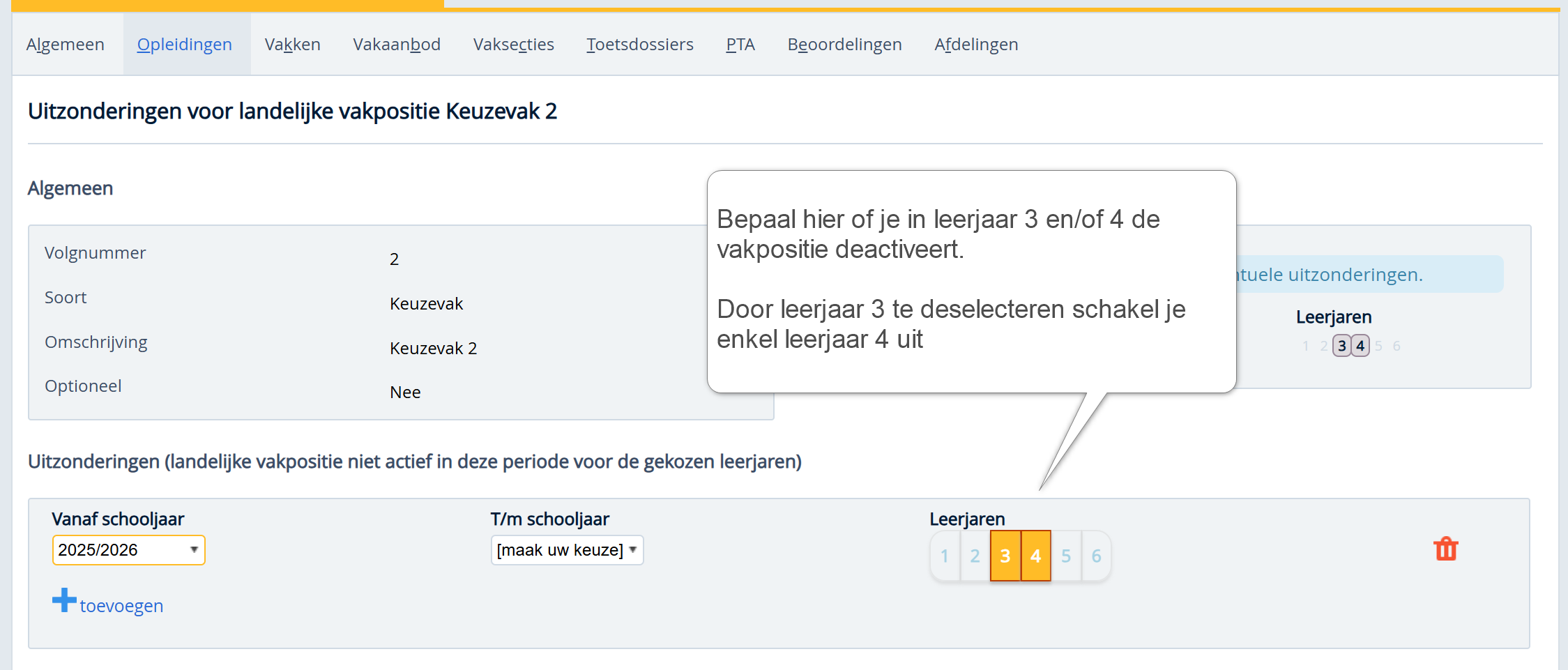Toggle leerjaar 2 in Leerjaren selector
This screenshot has height=670, width=1568.
point(975,556)
